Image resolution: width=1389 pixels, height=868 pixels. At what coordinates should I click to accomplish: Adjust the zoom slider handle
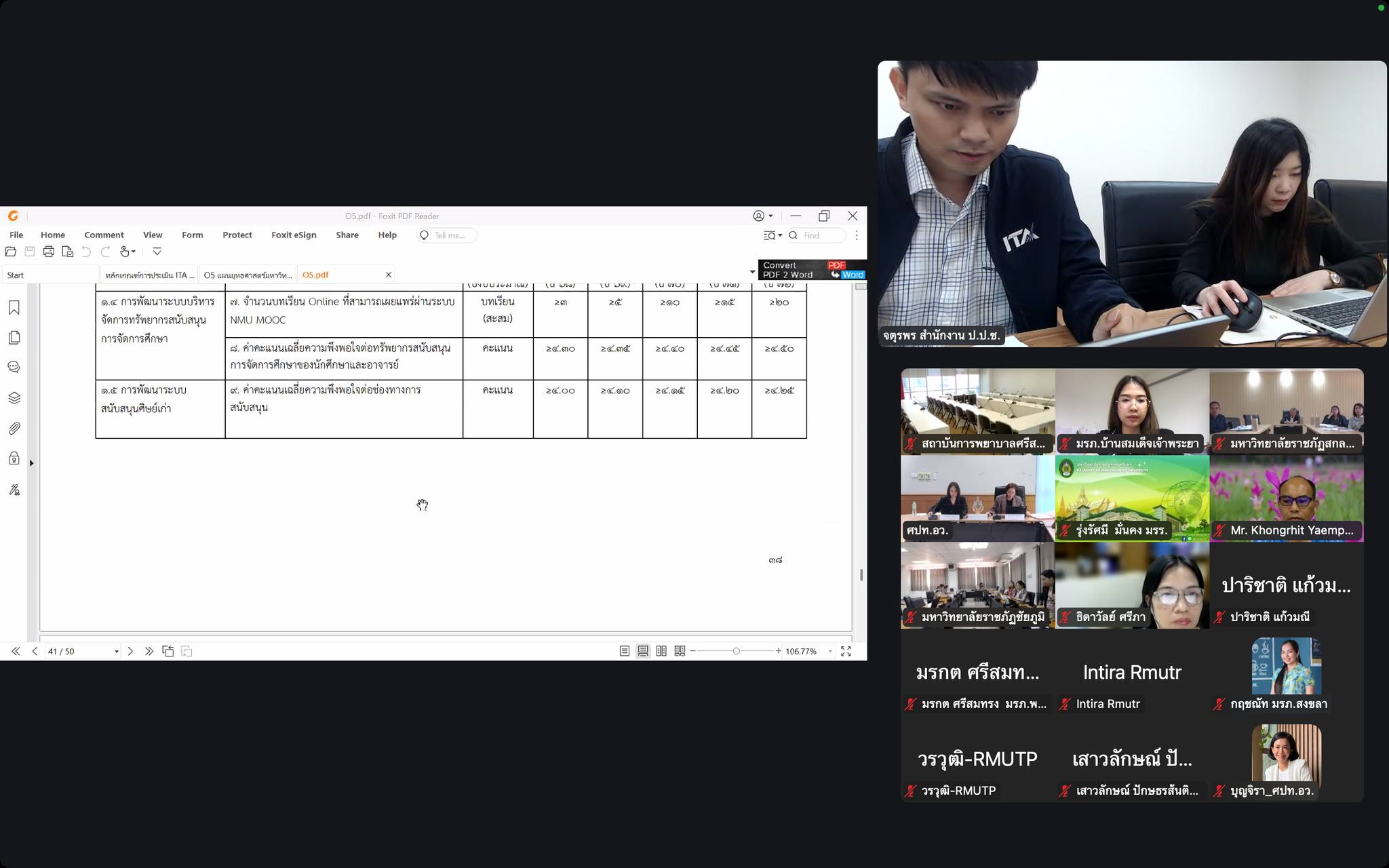tap(736, 651)
